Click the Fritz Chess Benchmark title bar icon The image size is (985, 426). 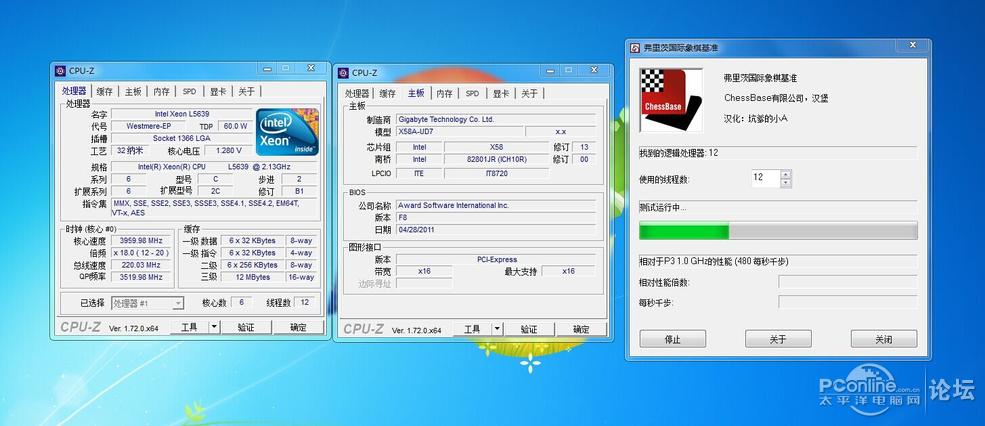[x=635, y=48]
